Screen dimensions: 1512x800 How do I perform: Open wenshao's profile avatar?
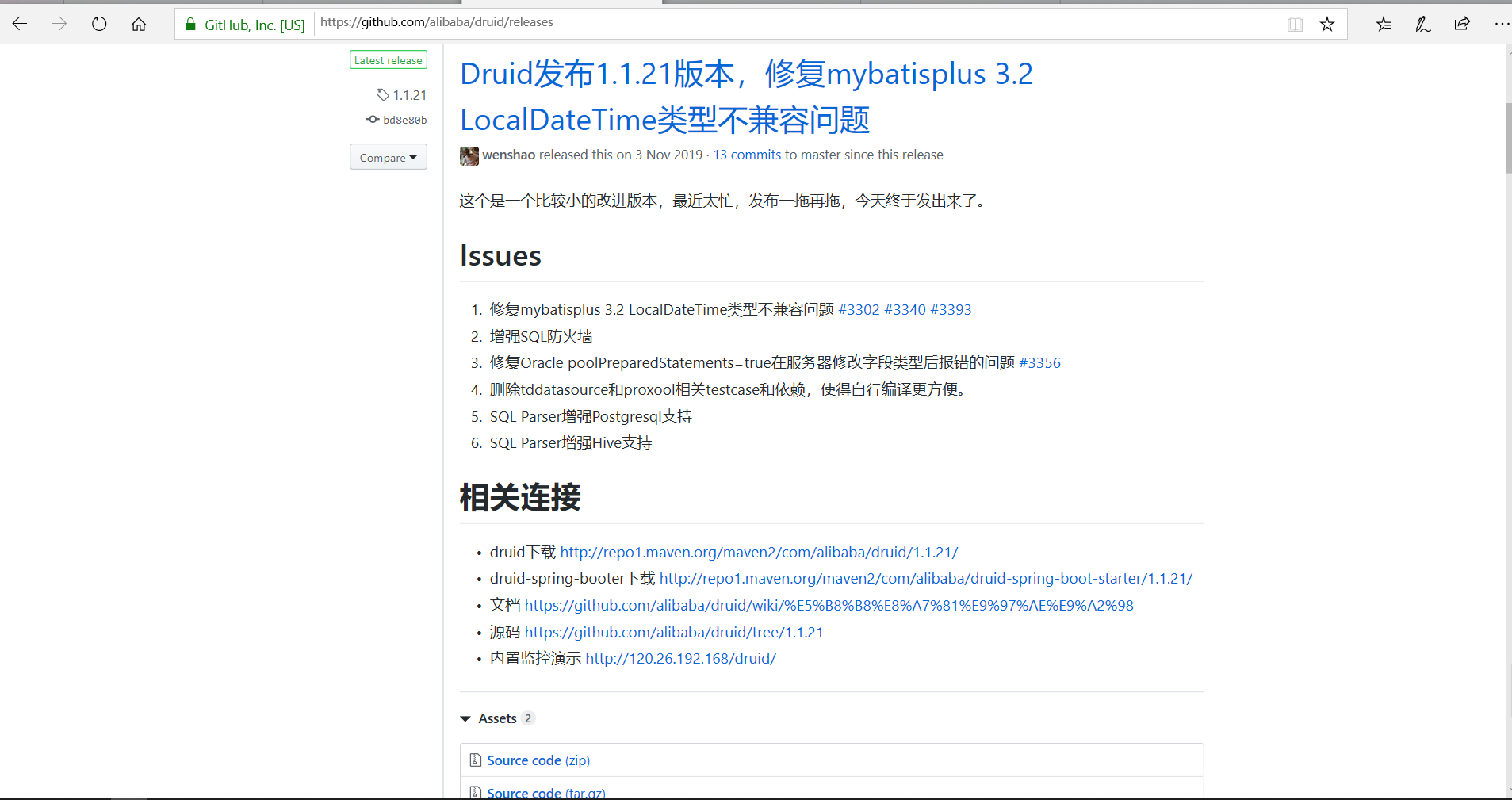click(x=469, y=155)
